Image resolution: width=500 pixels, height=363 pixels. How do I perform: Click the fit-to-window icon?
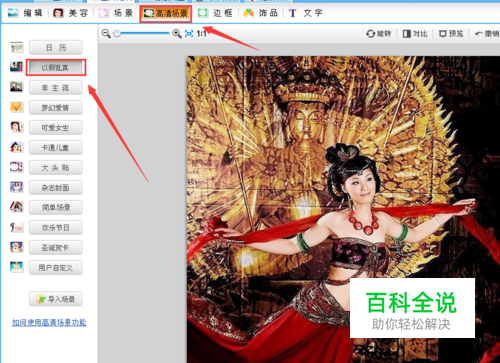pos(189,33)
